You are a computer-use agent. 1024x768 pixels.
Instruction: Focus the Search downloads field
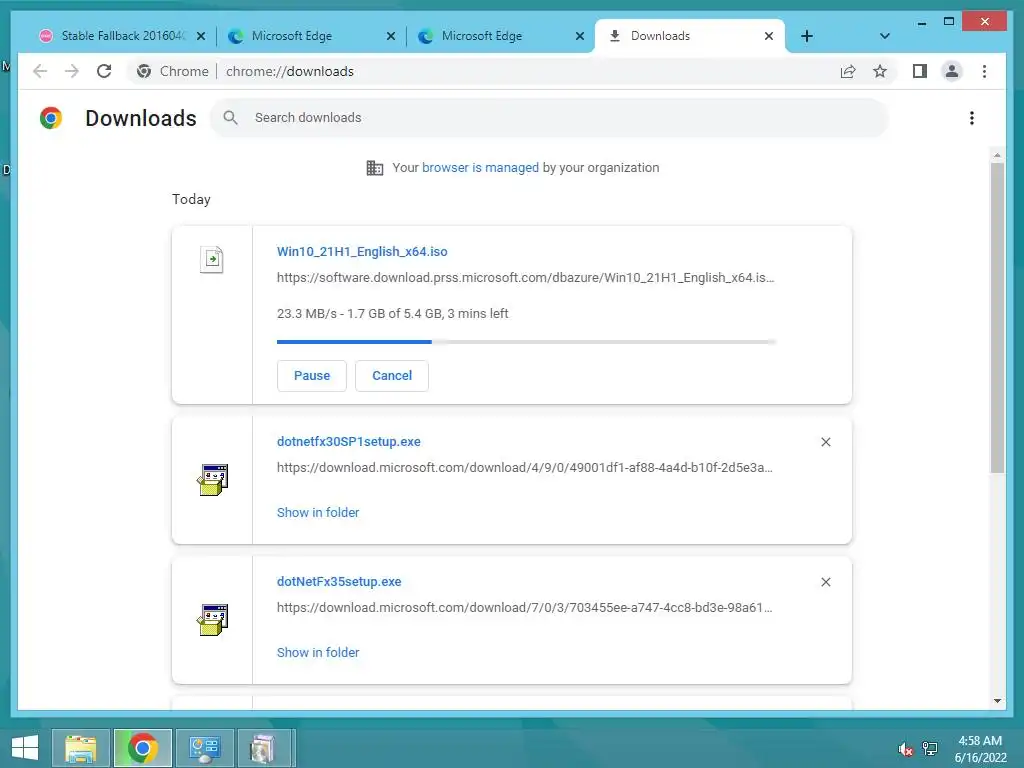(x=549, y=118)
